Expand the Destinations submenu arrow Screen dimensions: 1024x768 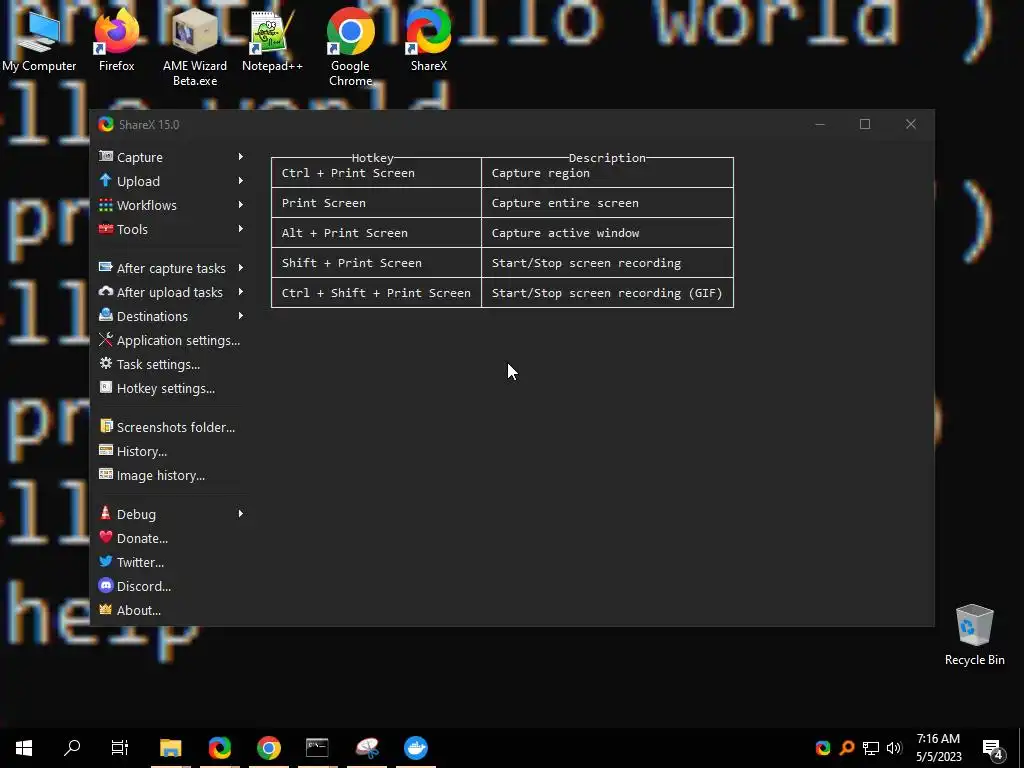(x=241, y=316)
